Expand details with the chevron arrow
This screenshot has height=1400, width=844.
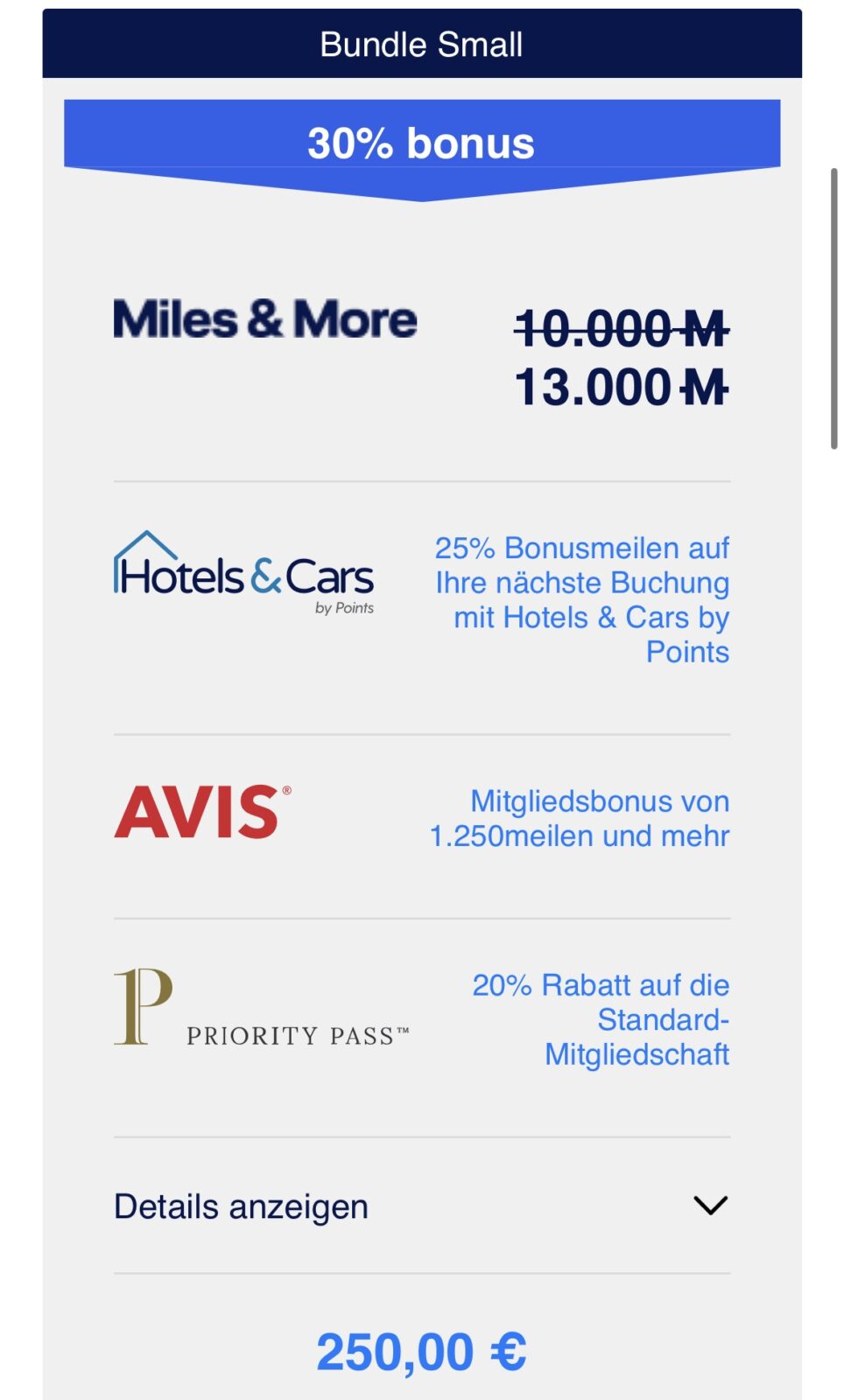pos(710,1206)
